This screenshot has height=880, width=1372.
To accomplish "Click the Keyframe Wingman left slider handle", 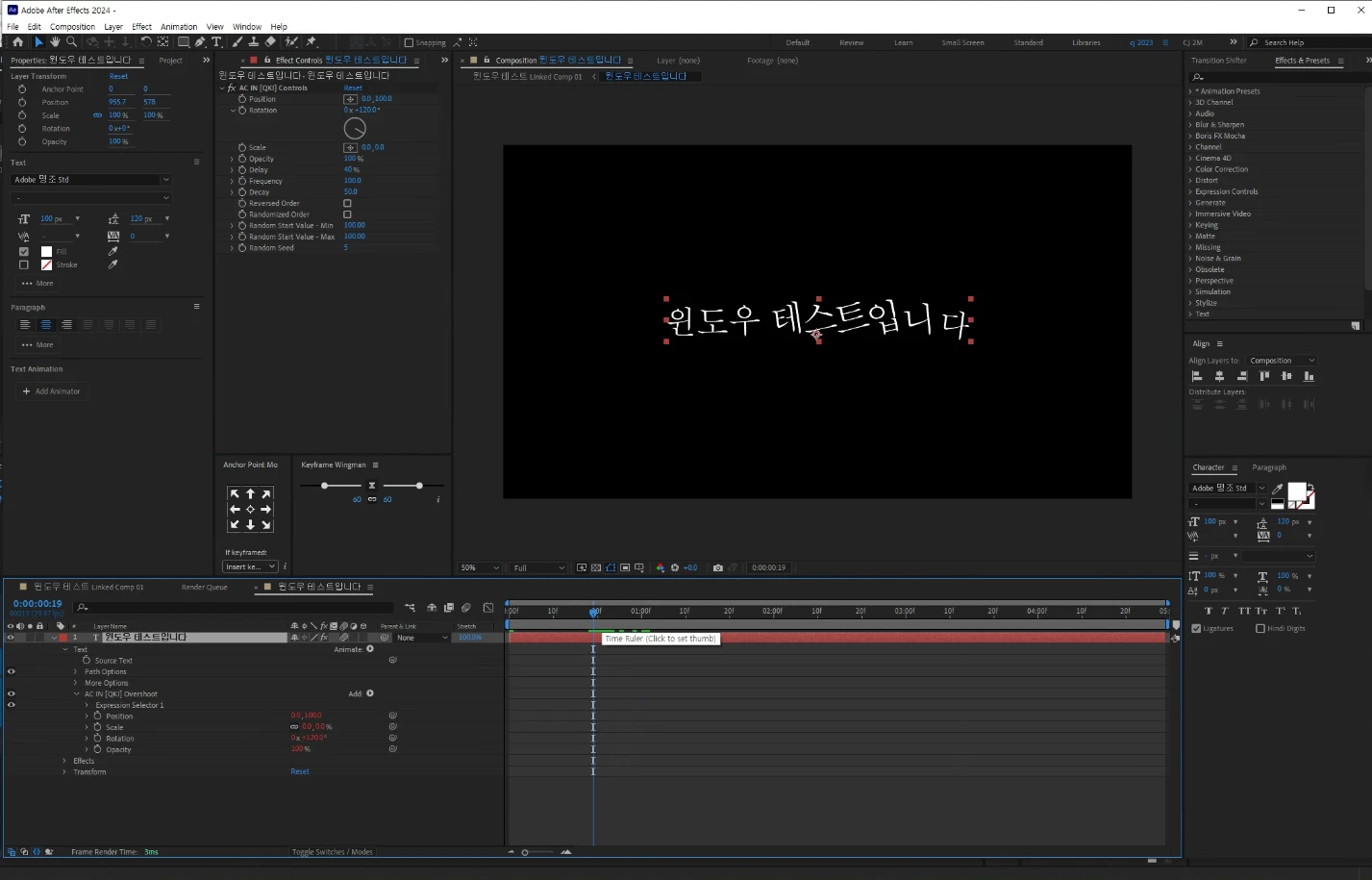I will tap(325, 486).
